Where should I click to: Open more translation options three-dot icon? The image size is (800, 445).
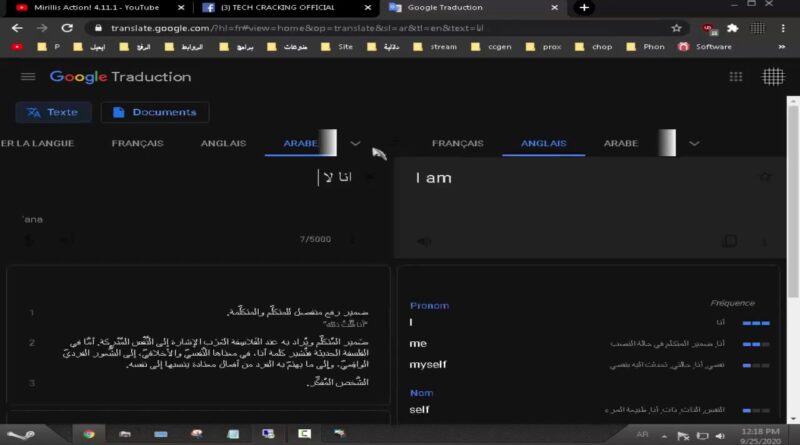coord(764,242)
